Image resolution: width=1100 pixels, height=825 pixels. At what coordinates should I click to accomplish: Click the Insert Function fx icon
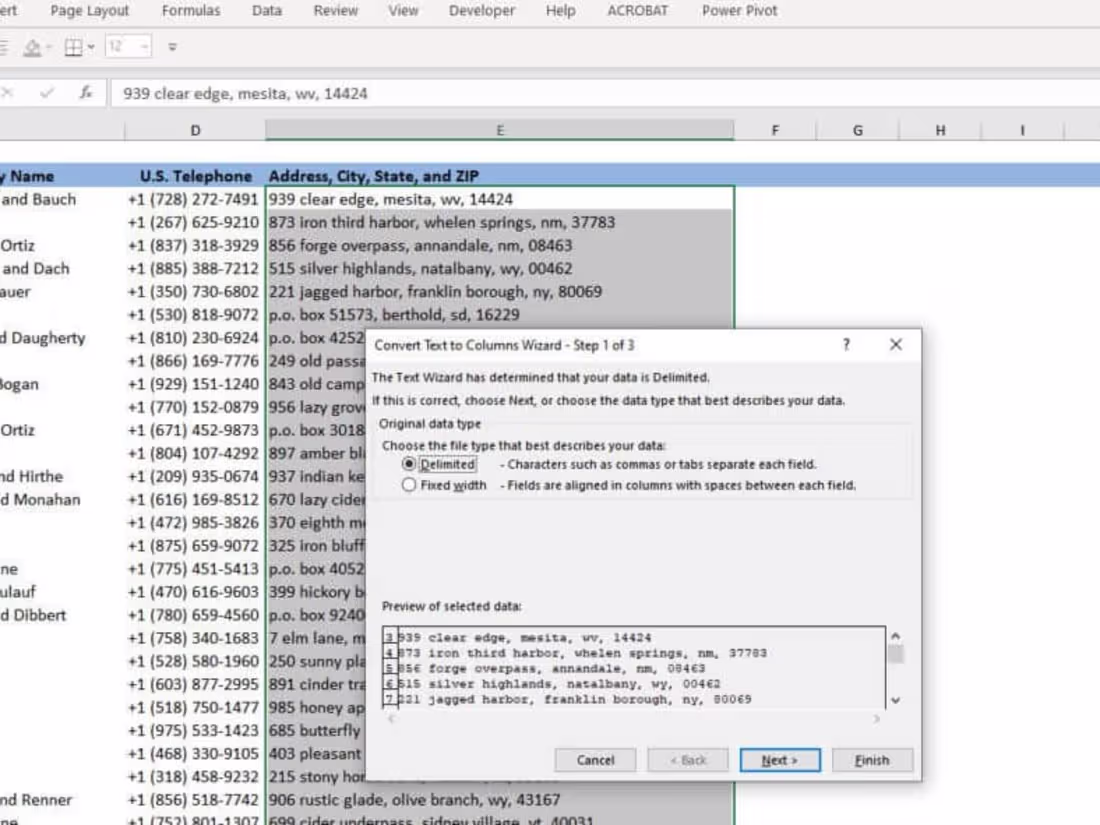(x=87, y=92)
